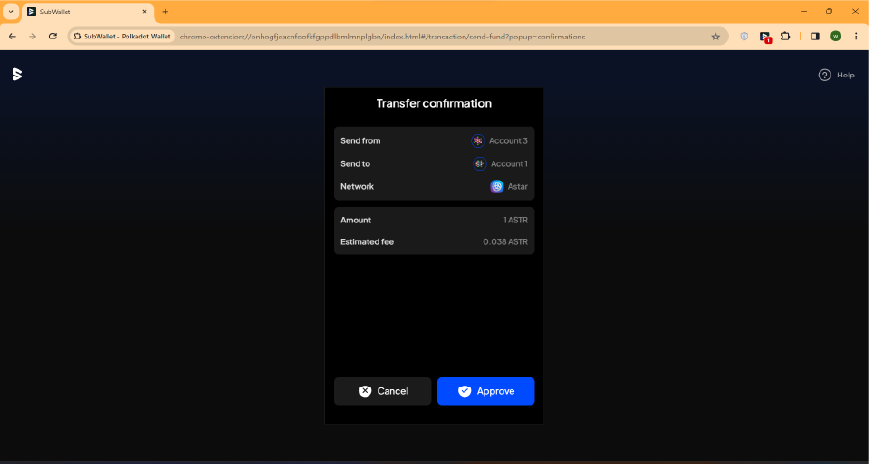
Task: Cancel the transfer confirmation
Action: [383, 391]
